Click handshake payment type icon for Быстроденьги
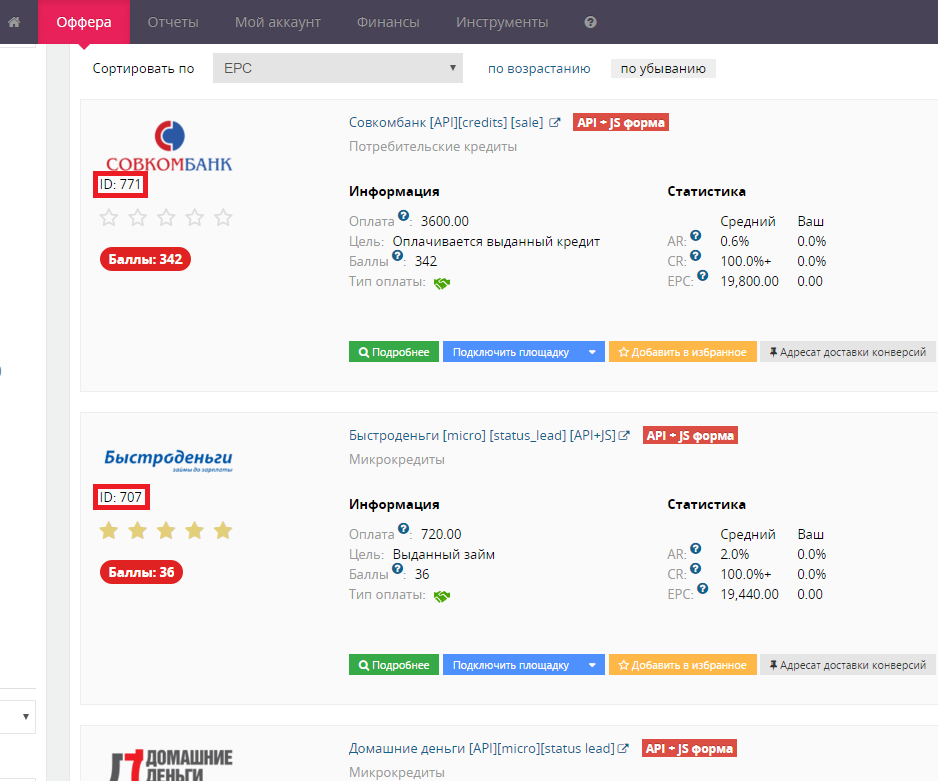 click(x=442, y=596)
